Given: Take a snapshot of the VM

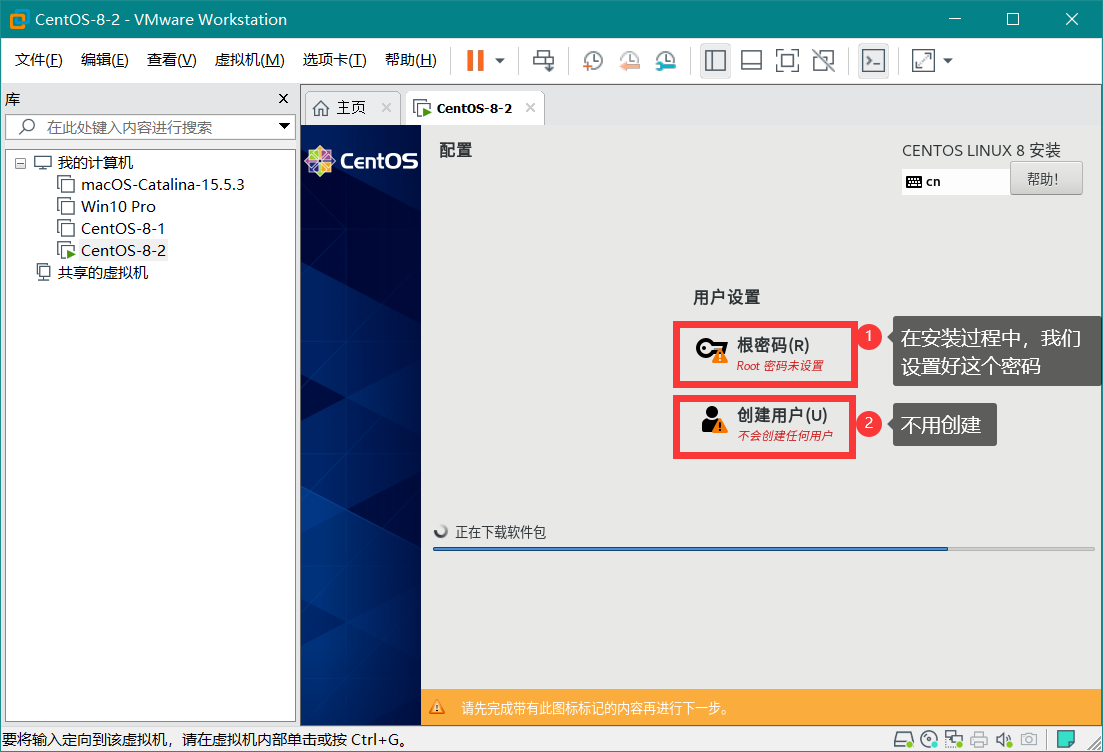Looking at the screenshot, I should pos(593,61).
